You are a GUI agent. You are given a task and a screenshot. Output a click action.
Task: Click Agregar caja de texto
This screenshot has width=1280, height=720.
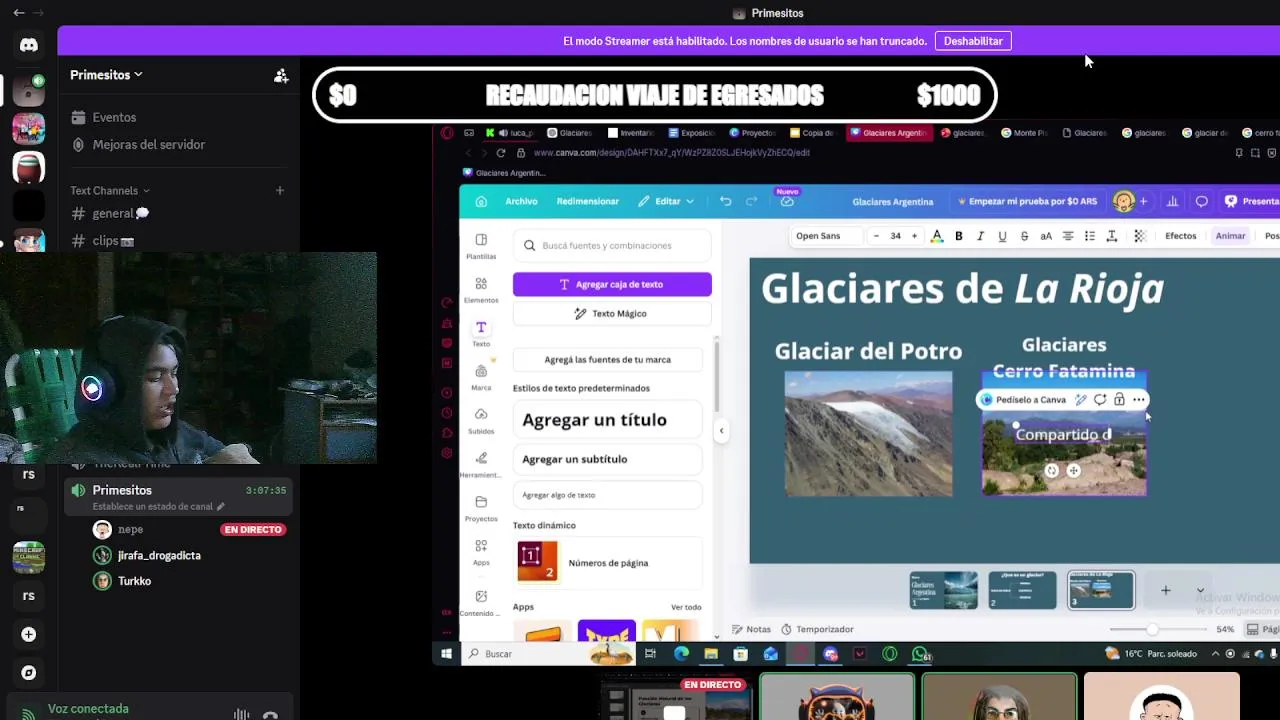[612, 284]
